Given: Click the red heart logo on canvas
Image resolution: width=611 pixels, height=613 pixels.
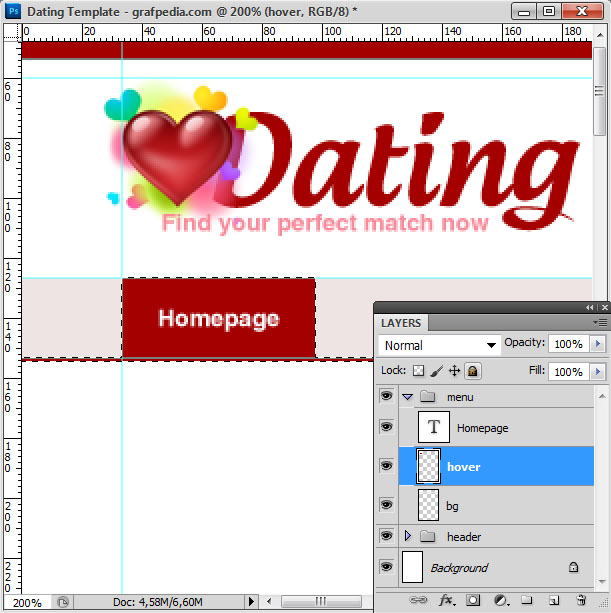Looking at the screenshot, I should pyautogui.click(x=177, y=156).
